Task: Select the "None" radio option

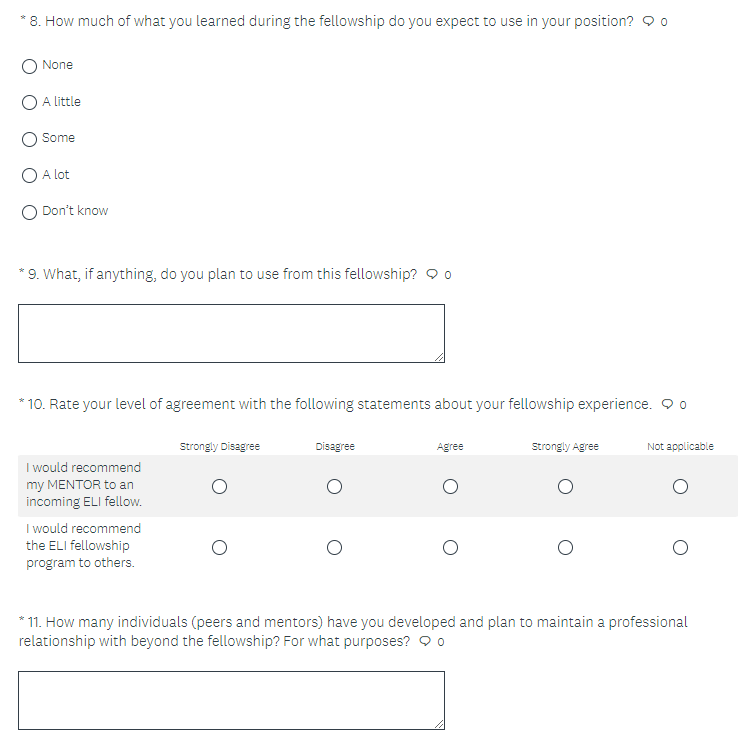Action: click(30, 66)
